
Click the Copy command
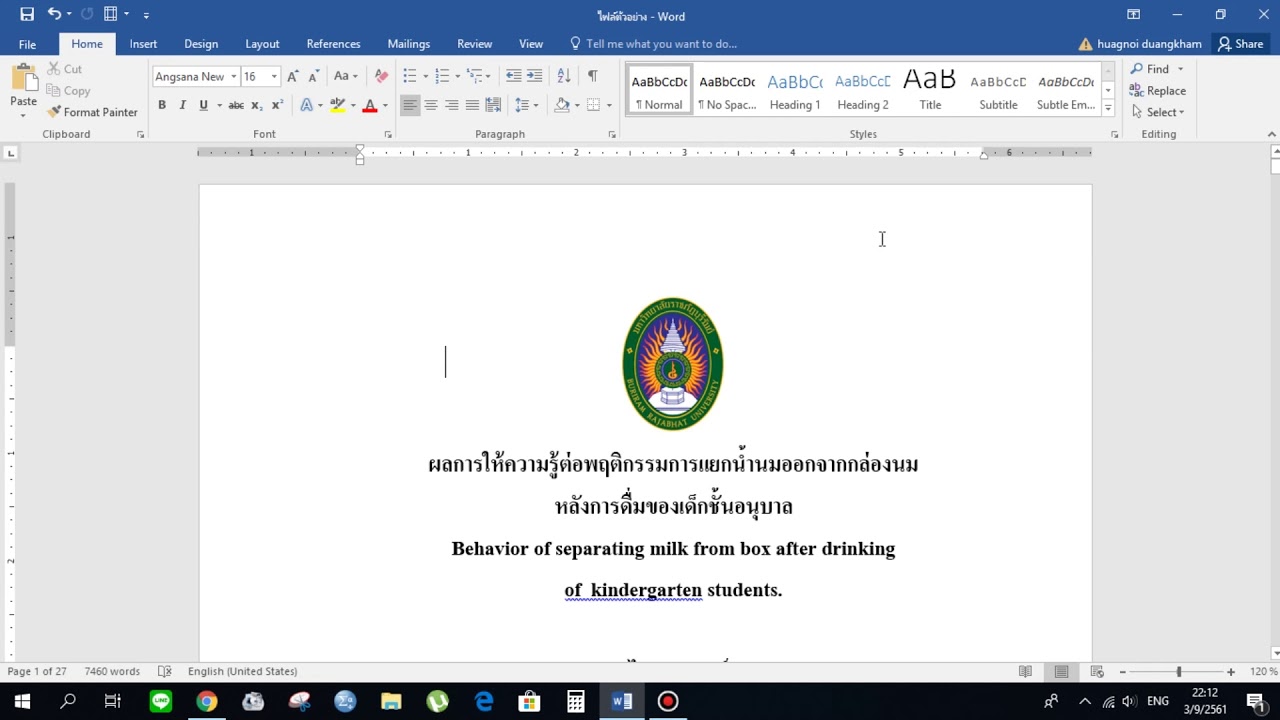coord(69,91)
